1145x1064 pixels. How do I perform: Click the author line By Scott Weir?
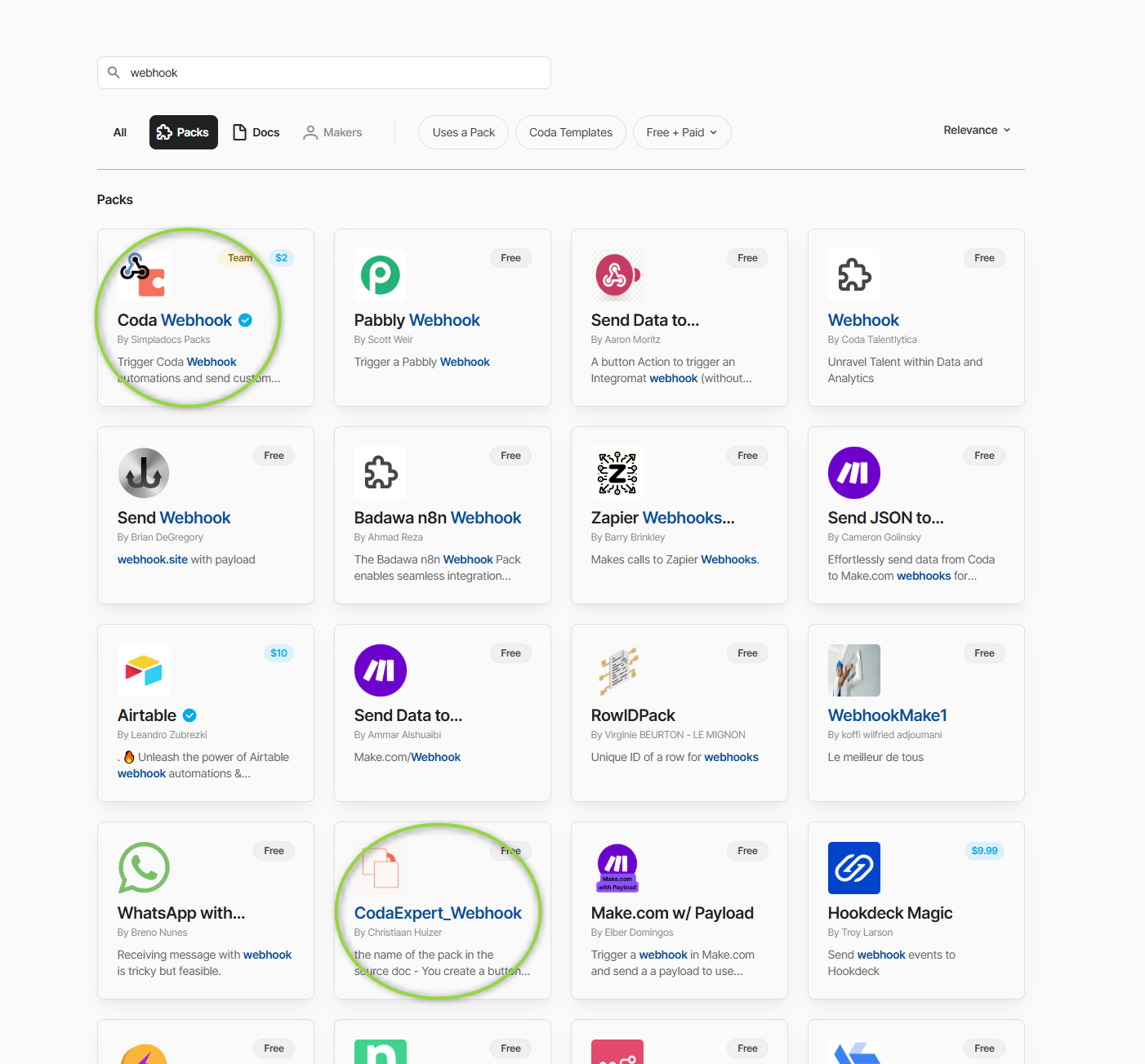(384, 340)
